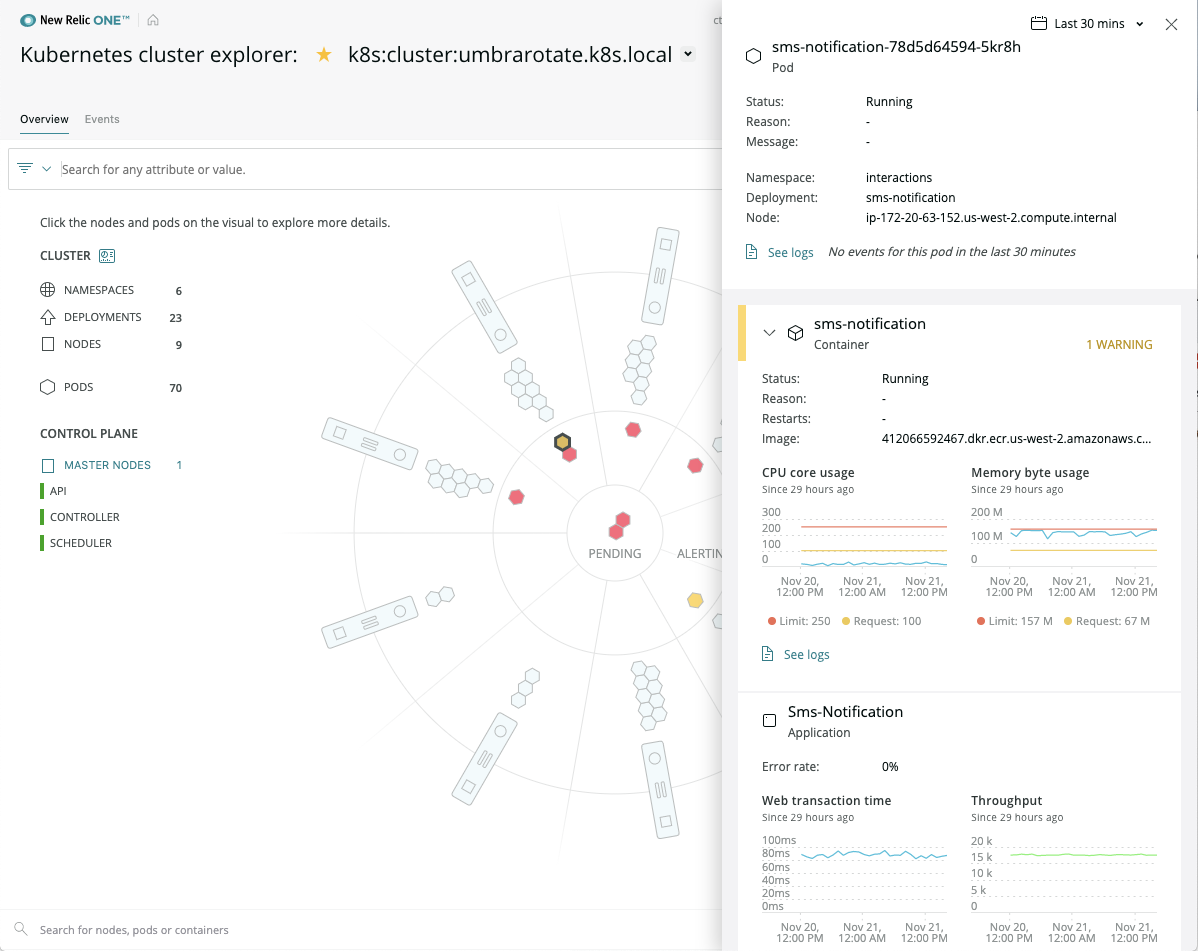
Task: Click the cluster details icon next to CLUSTER
Action: [107, 256]
